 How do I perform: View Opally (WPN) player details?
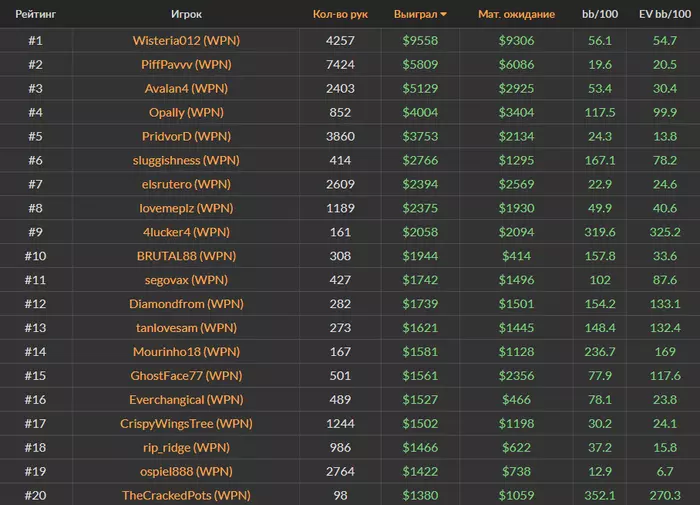[x=186, y=112]
